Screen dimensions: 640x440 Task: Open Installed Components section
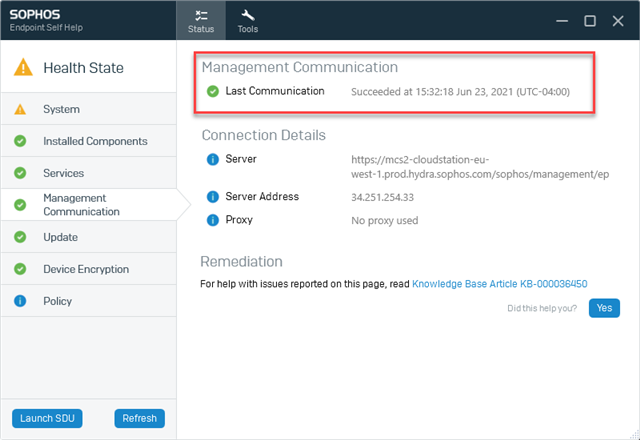[x=89, y=141]
